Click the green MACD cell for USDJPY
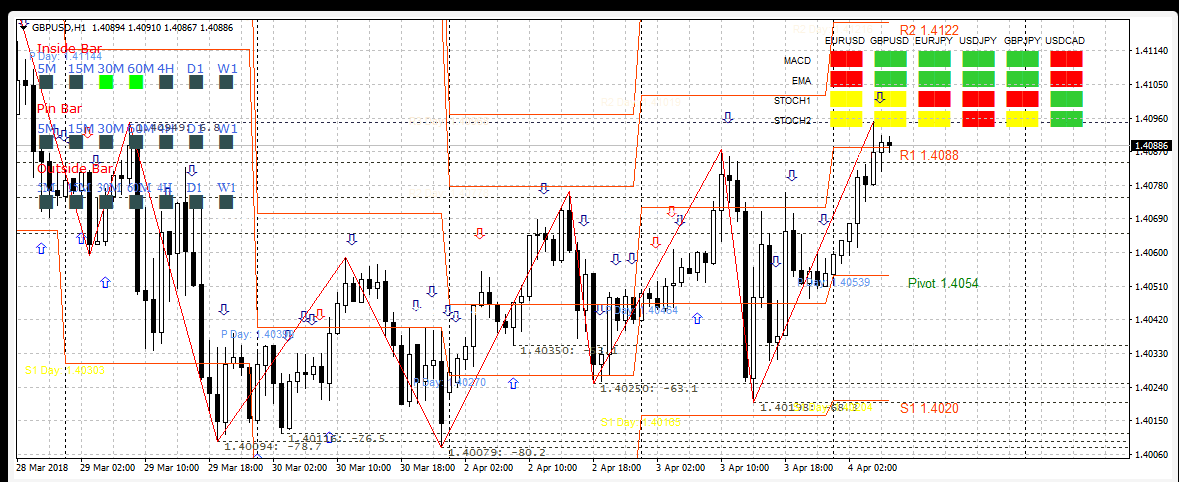Screen dimensions: 1179x482 [x=979, y=59]
